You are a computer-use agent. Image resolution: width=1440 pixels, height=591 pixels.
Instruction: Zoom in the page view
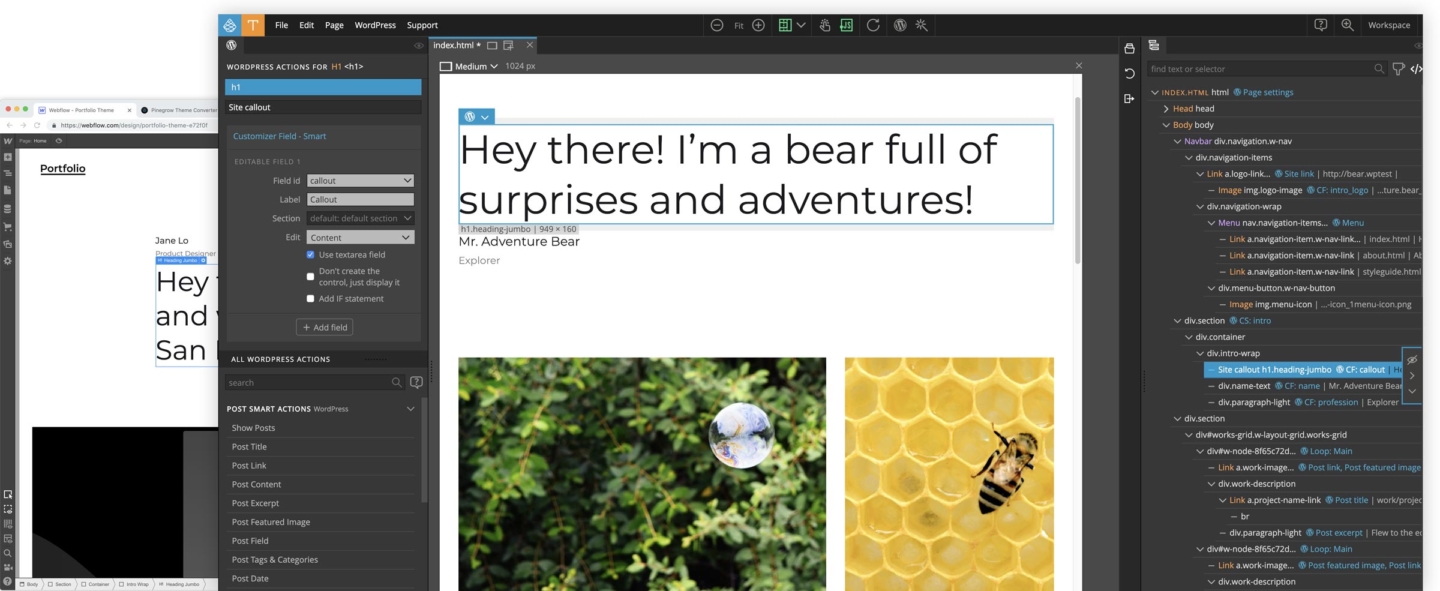click(x=759, y=25)
